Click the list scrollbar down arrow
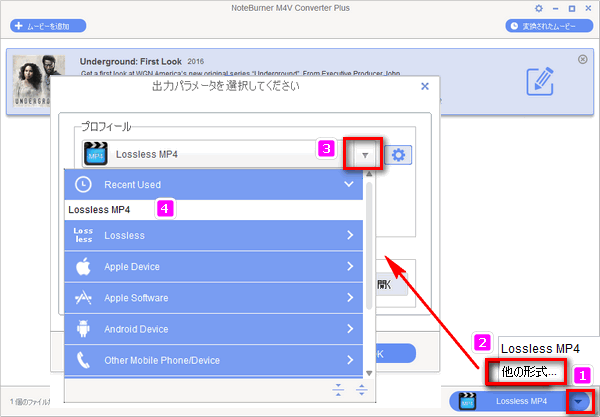Screen dimensions: 600x417 click(369, 373)
